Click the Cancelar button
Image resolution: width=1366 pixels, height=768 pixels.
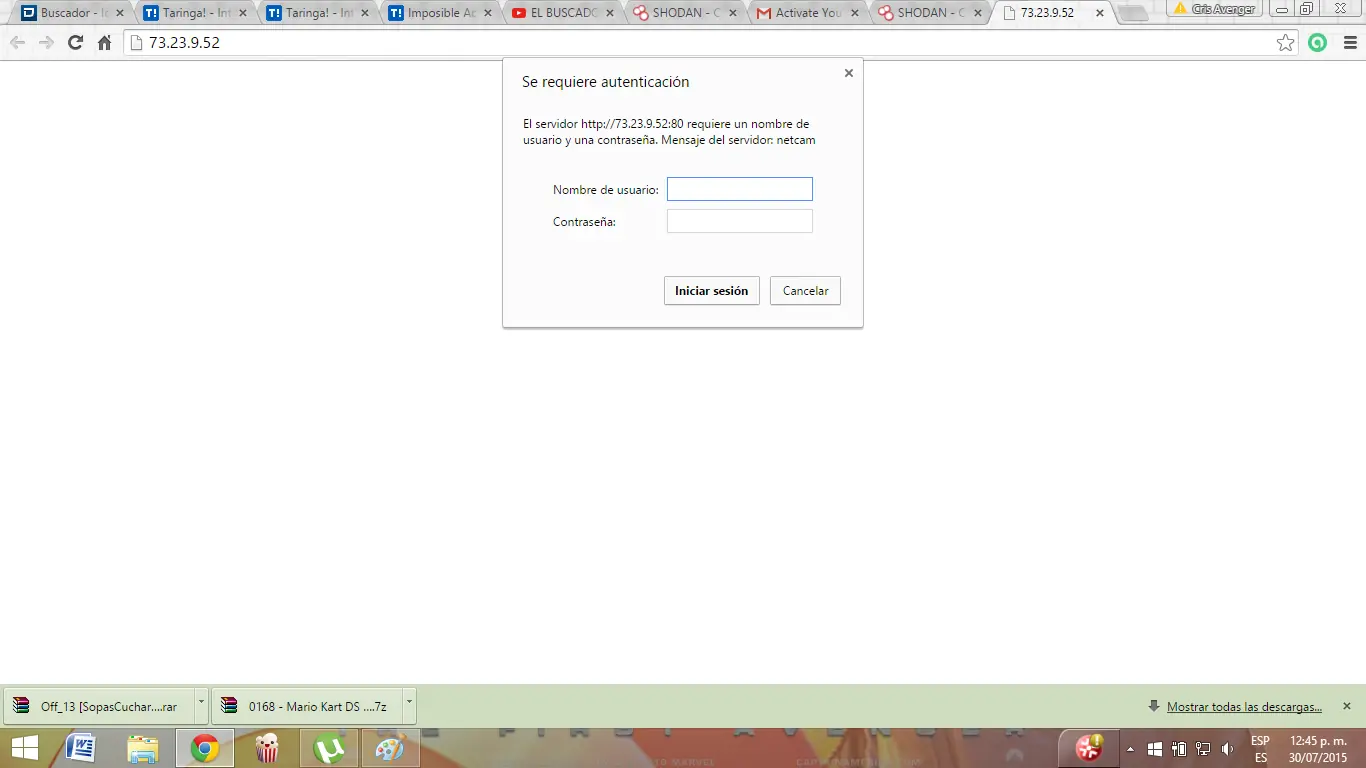pyautogui.click(x=805, y=291)
